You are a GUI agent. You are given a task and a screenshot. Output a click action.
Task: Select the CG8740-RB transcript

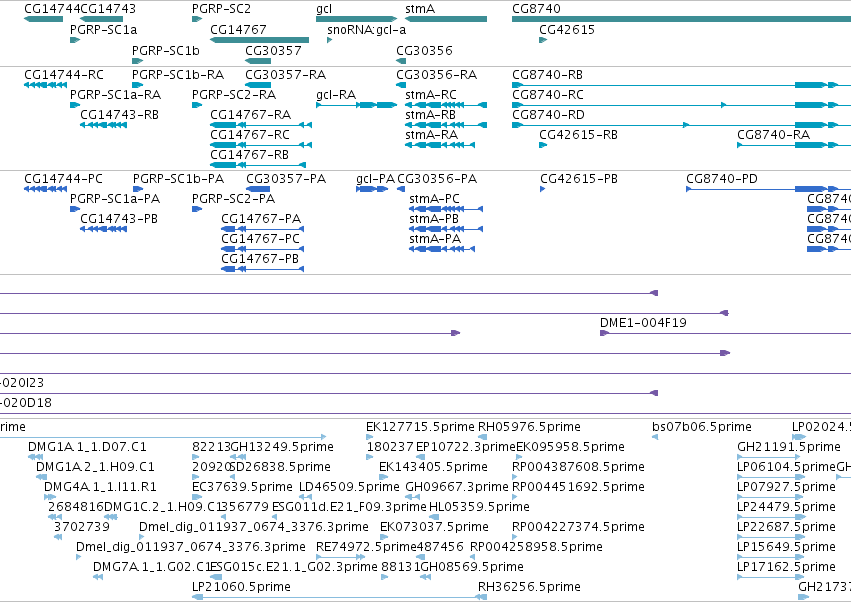point(681,85)
